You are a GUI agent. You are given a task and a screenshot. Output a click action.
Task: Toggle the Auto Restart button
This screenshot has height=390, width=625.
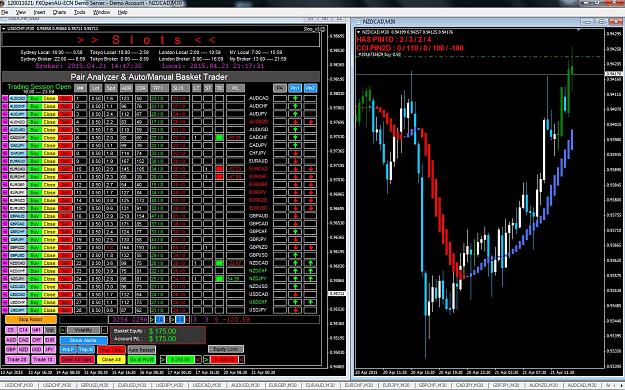click(x=142, y=350)
